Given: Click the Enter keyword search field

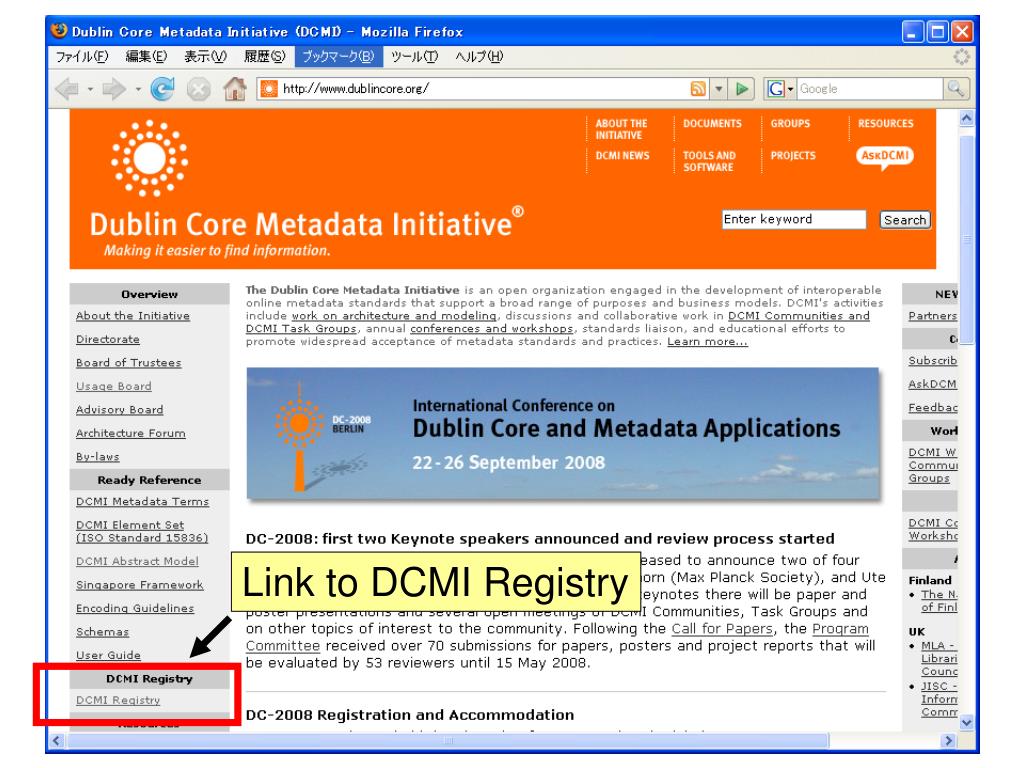Looking at the screenshot, I should click(x=793, y=219).
